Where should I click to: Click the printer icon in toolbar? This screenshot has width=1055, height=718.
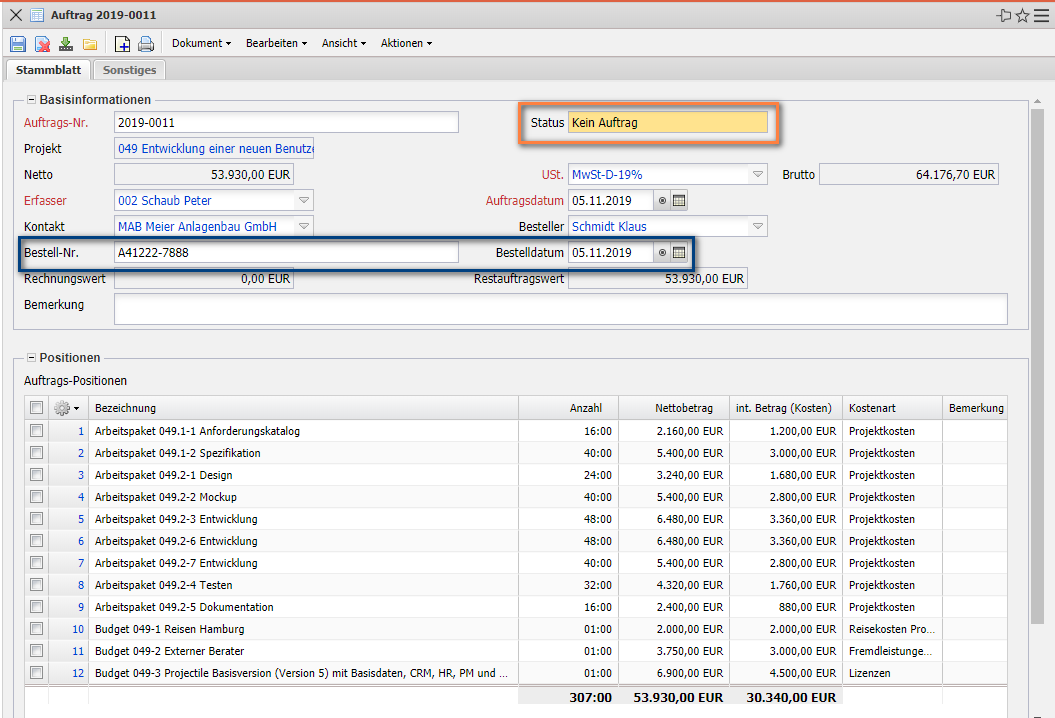(146, 44)
